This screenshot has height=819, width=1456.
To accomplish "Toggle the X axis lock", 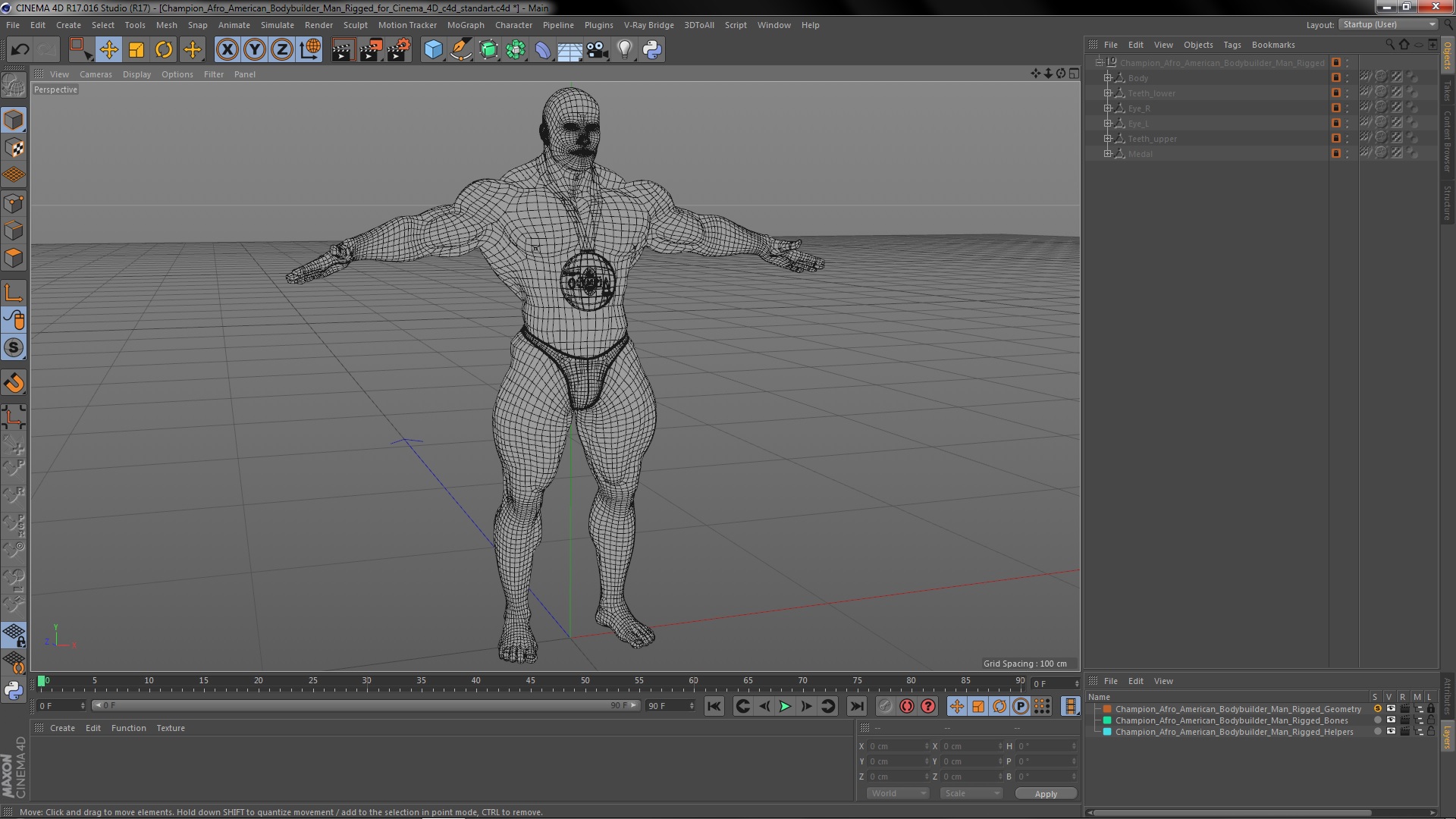I will coord(227,50).
